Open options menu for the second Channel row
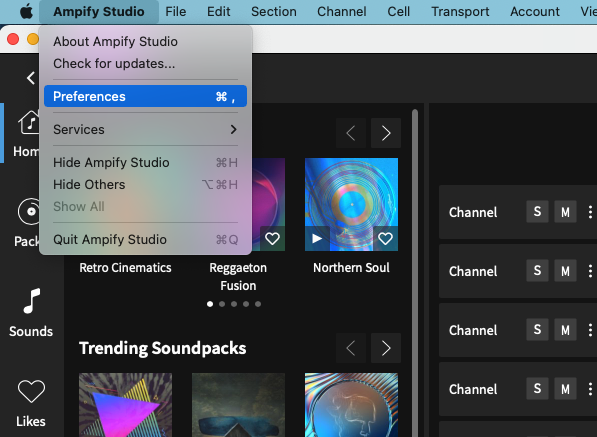 point(590,271)
